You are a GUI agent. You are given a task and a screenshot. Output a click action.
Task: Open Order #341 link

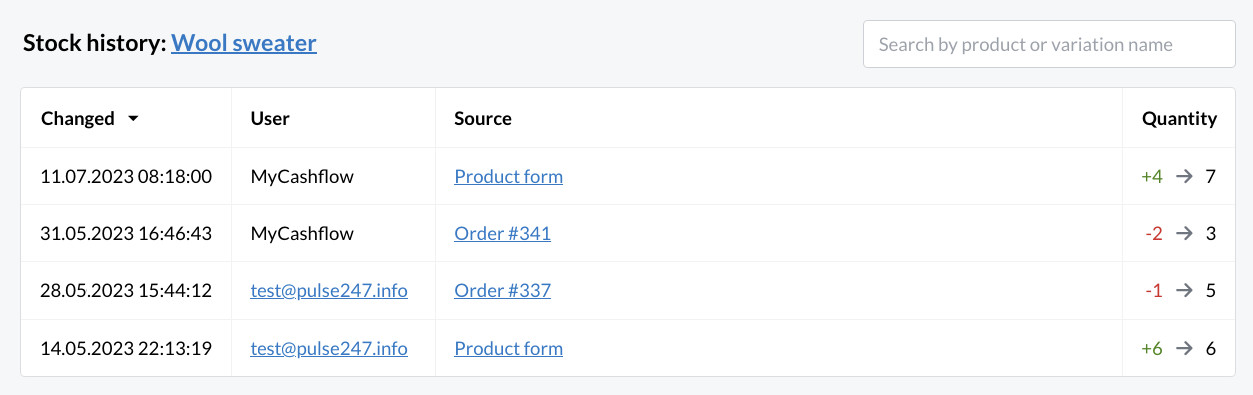(x=502, y=234)
